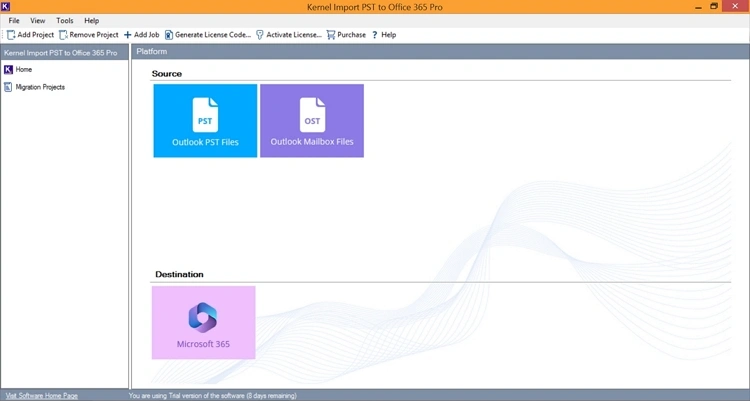Image resolution: width=750 pixels, height=401 pixels.
Task: Restore down the application window
Action: tap(714, 6)
